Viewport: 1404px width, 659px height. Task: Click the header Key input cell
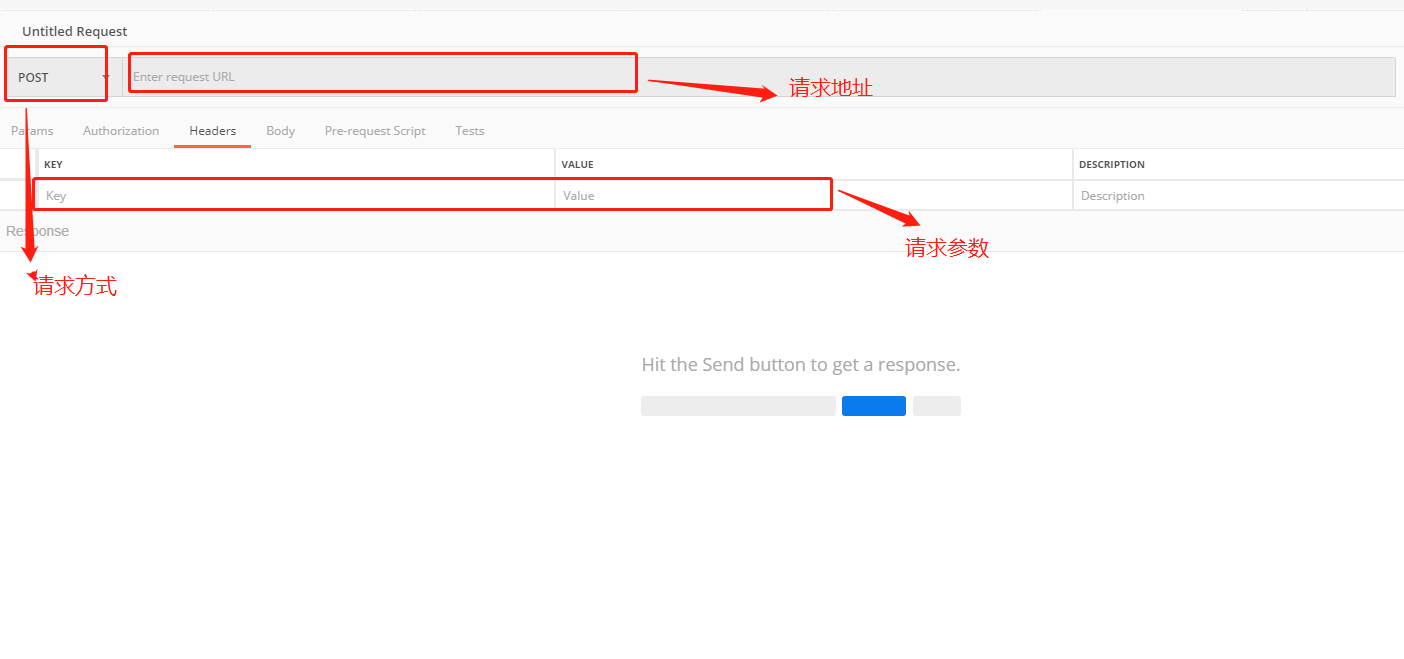pyautogui.click(x=296, y=196)
